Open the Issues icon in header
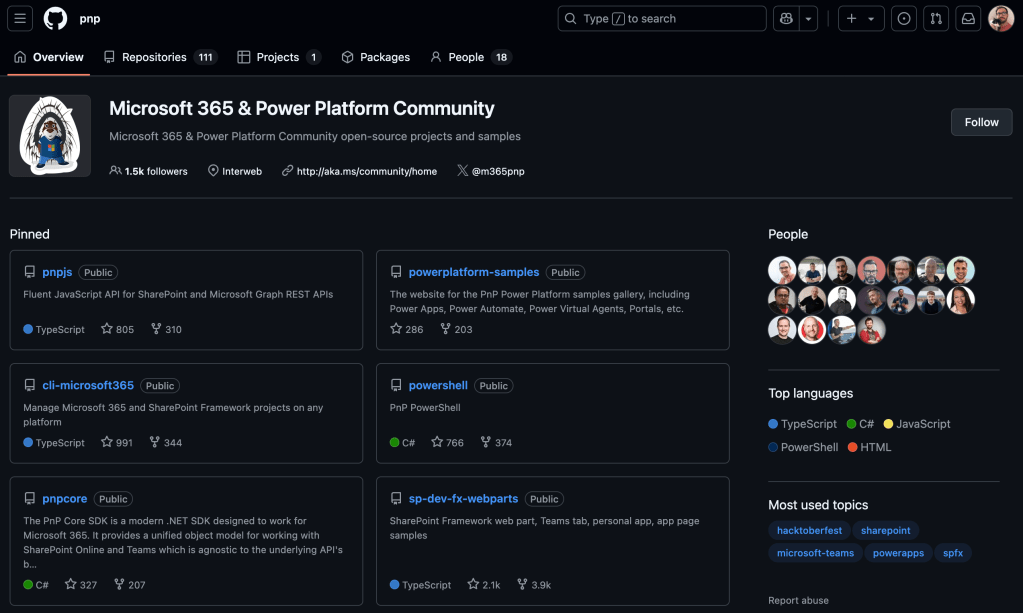This screenshot has width=1023, height=613. point(904,18)
